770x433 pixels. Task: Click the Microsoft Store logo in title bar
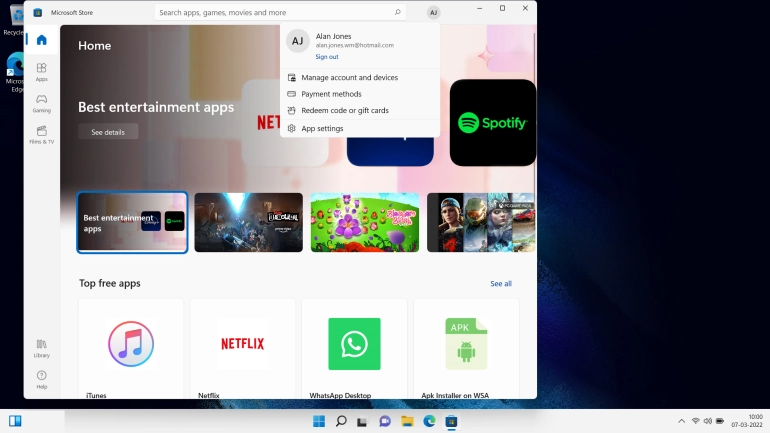[x=38, y=13]
